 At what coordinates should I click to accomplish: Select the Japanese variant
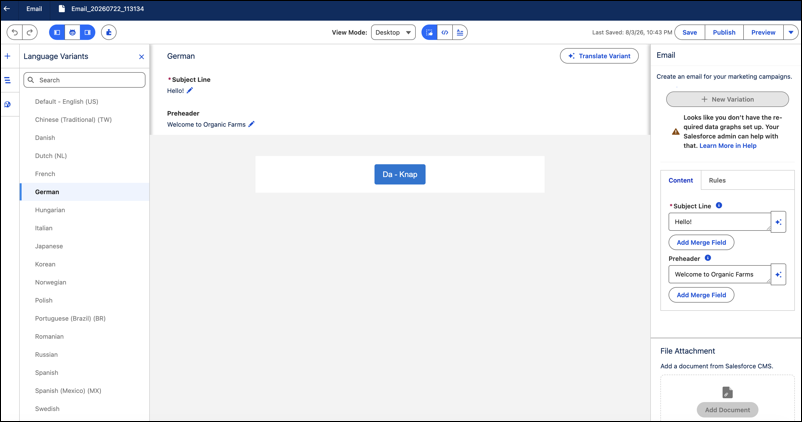84,246
